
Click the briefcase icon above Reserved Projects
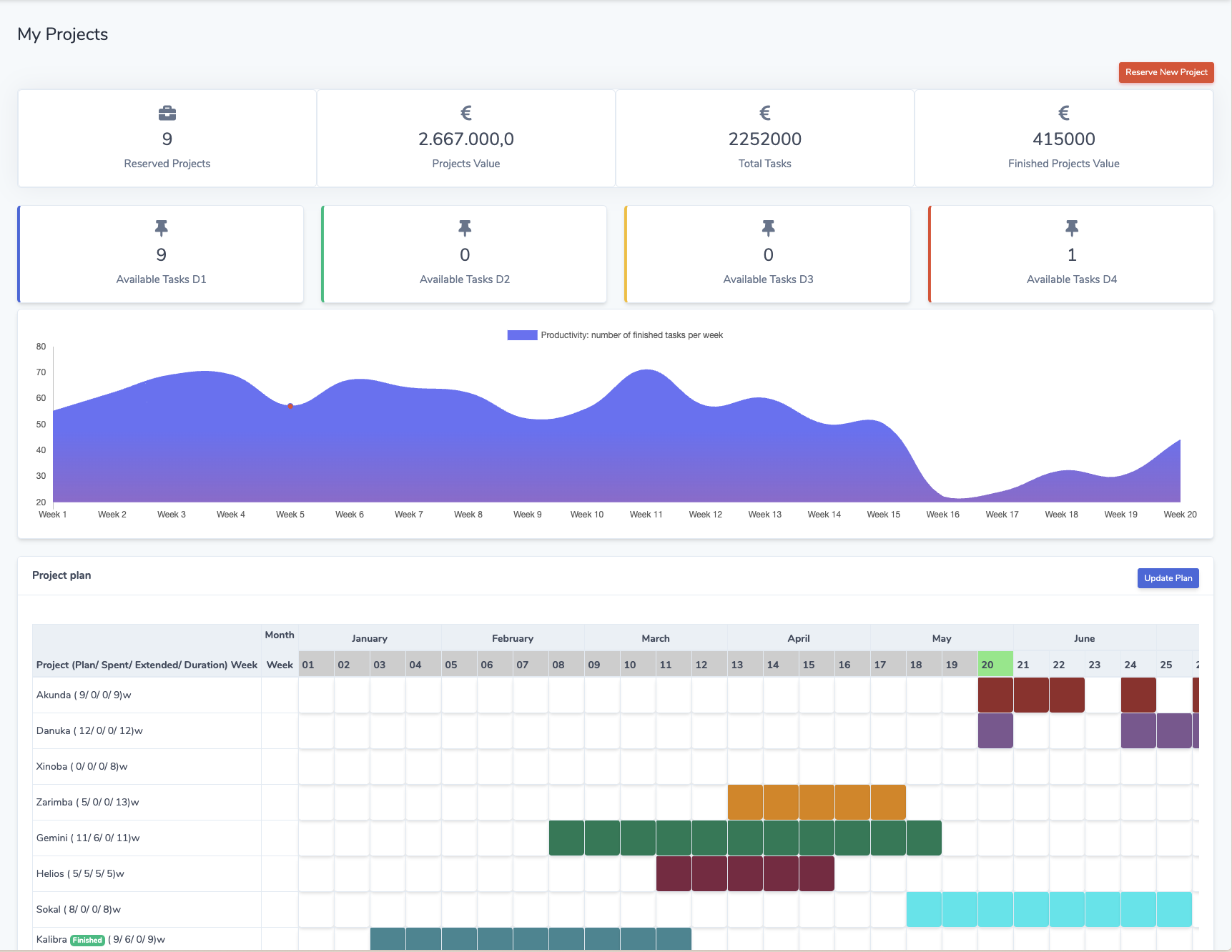point(167,113)
